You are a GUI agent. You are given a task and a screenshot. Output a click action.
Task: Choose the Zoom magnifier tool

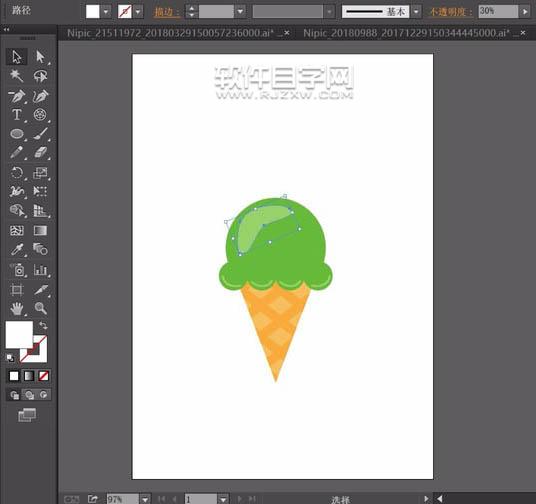click(41, 308)
